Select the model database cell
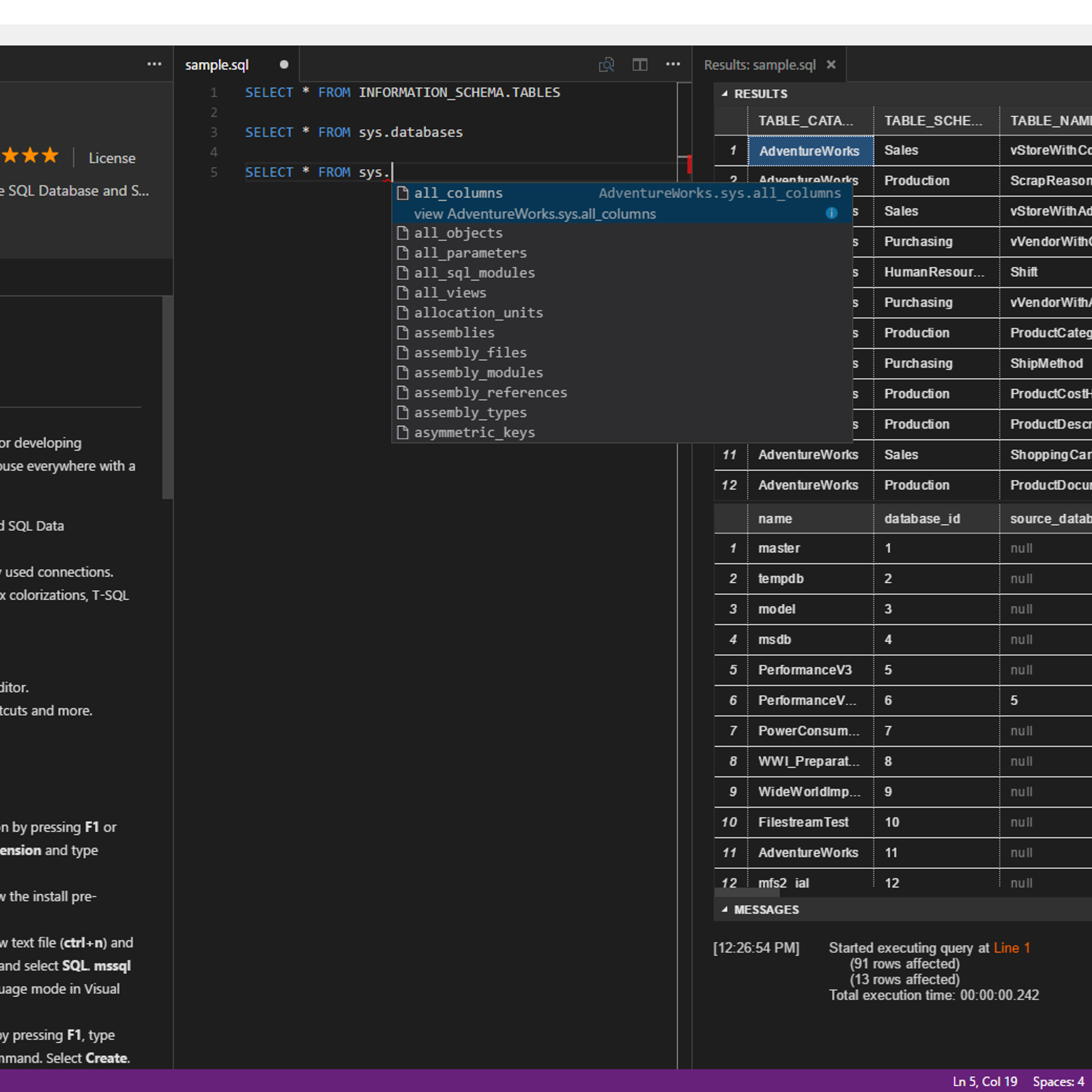The image size is (1092, 1092). coord(810,609)
